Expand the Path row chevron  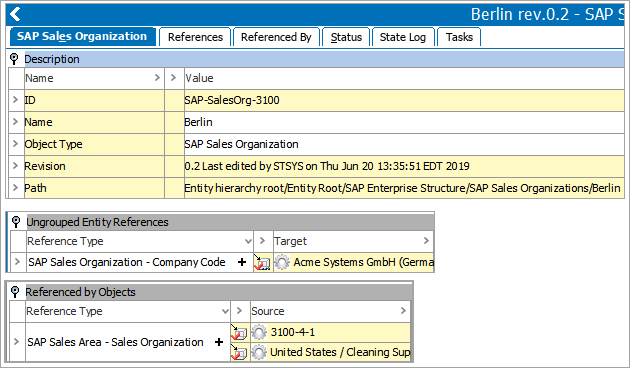[x=16, y=188]
